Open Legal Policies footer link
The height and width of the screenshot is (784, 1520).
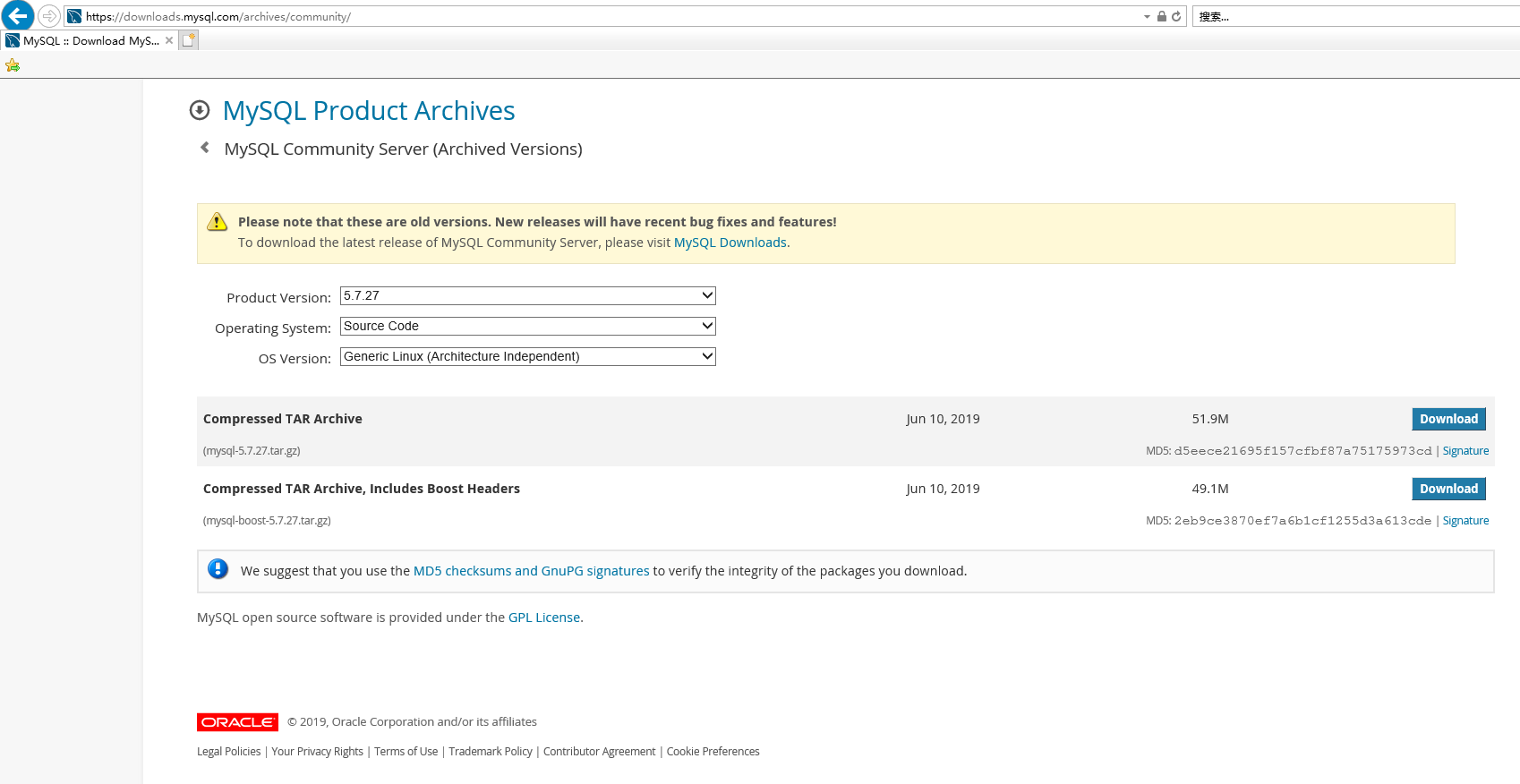tap(229, 752)
